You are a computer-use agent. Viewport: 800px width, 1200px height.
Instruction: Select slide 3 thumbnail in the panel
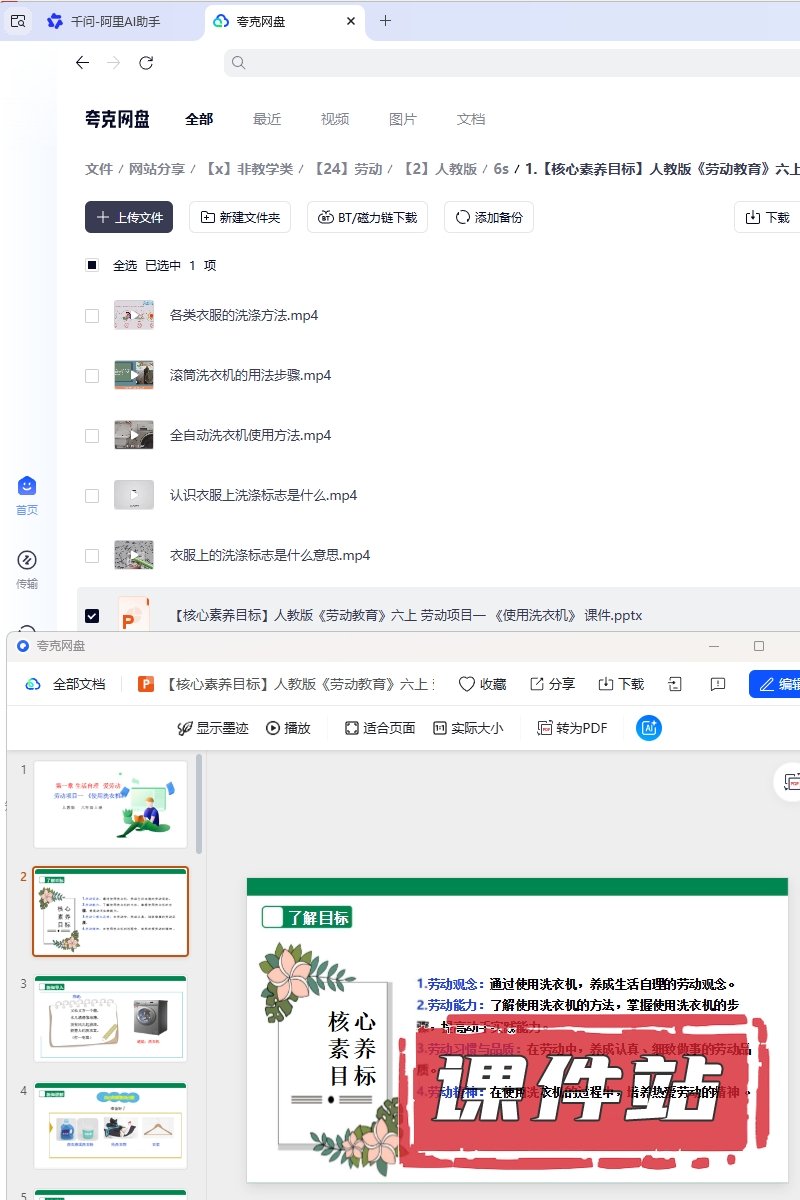pyautogui.click(x=110, y=1018)
